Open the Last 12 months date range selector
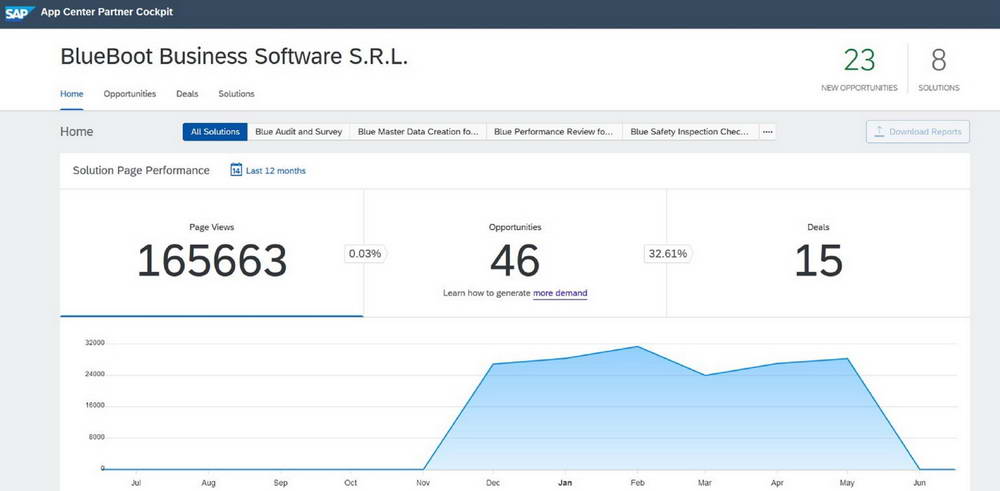This screenshot has width=1000, height=491. 275,171
